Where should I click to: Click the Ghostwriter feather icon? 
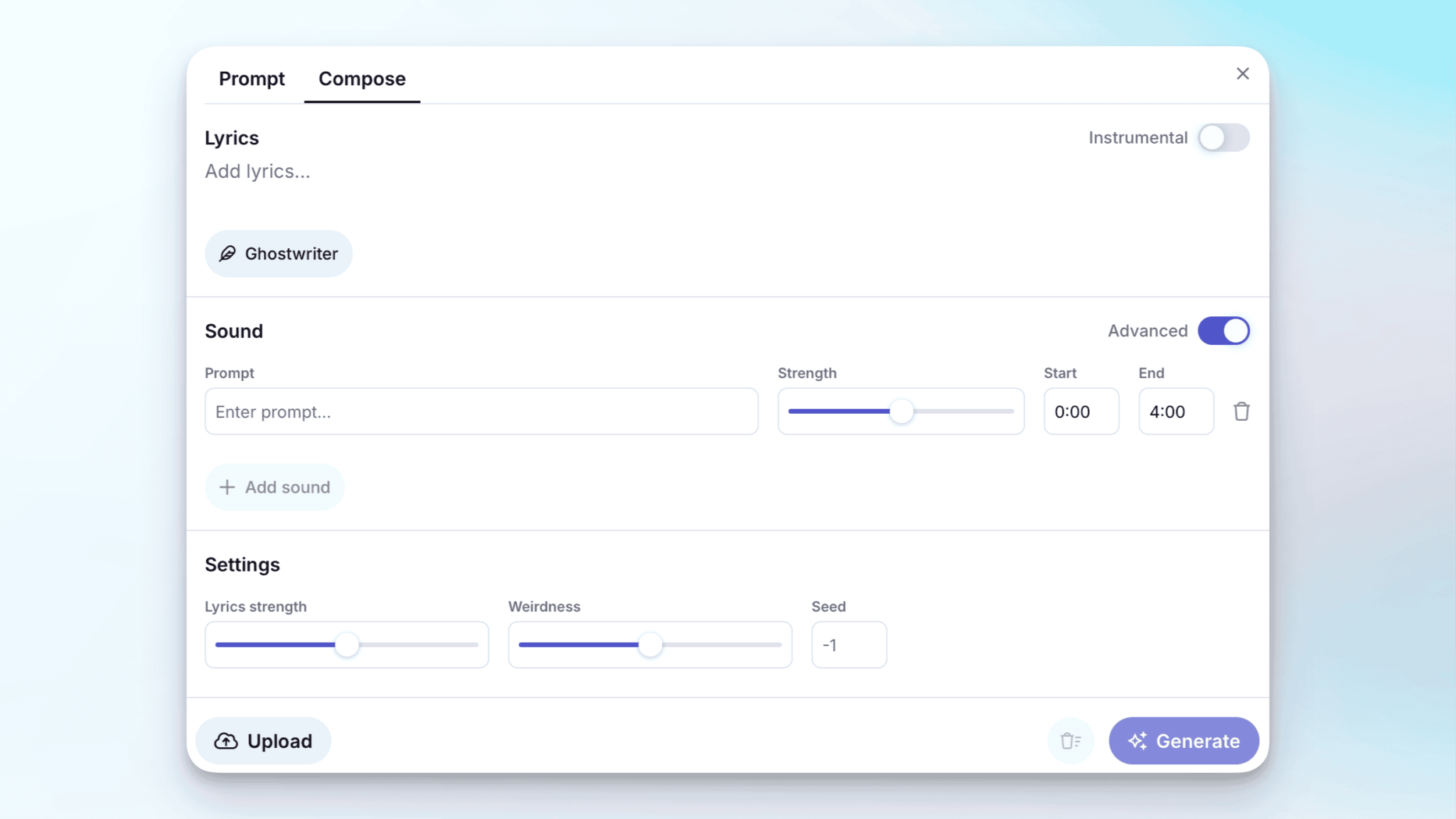227,254
